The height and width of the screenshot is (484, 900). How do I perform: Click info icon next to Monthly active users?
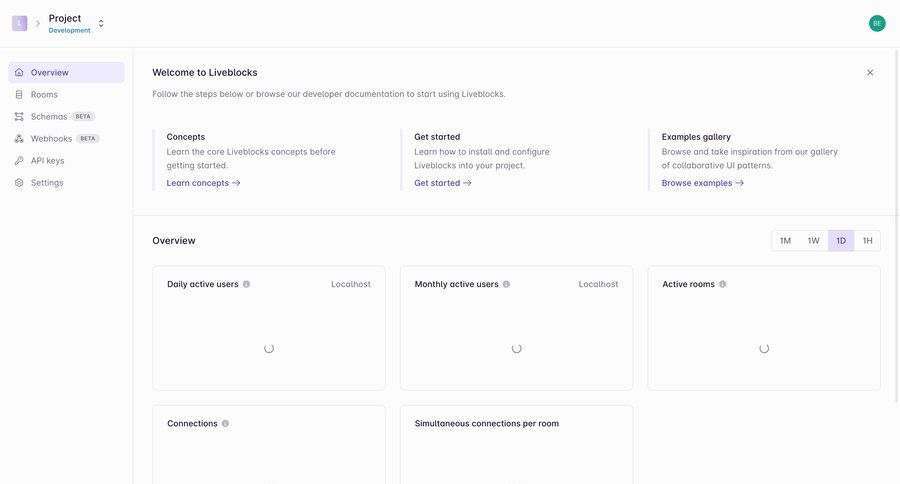coord(506,284)
